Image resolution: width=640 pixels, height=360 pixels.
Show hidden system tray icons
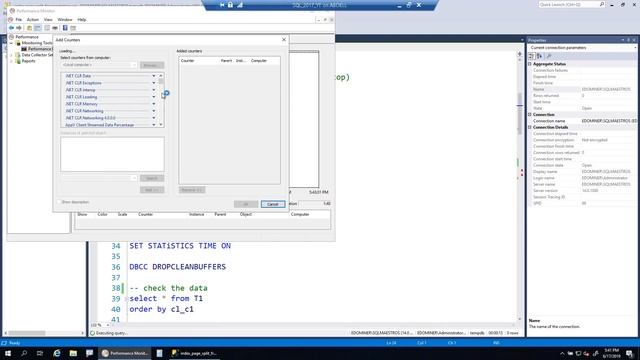pyautogui.click(x=562, y=353)
